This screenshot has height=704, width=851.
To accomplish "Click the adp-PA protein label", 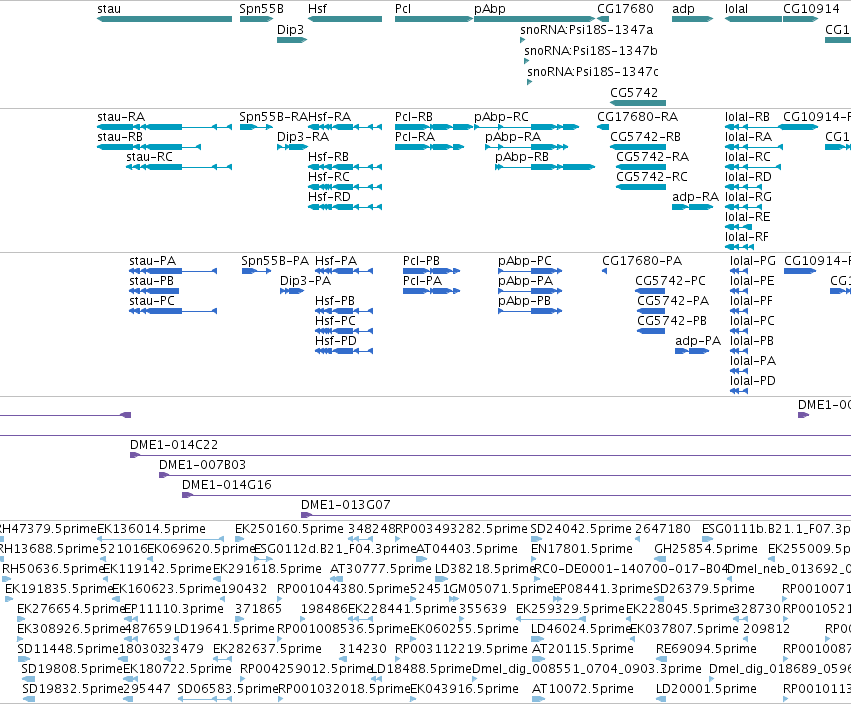I will (698, 341).
